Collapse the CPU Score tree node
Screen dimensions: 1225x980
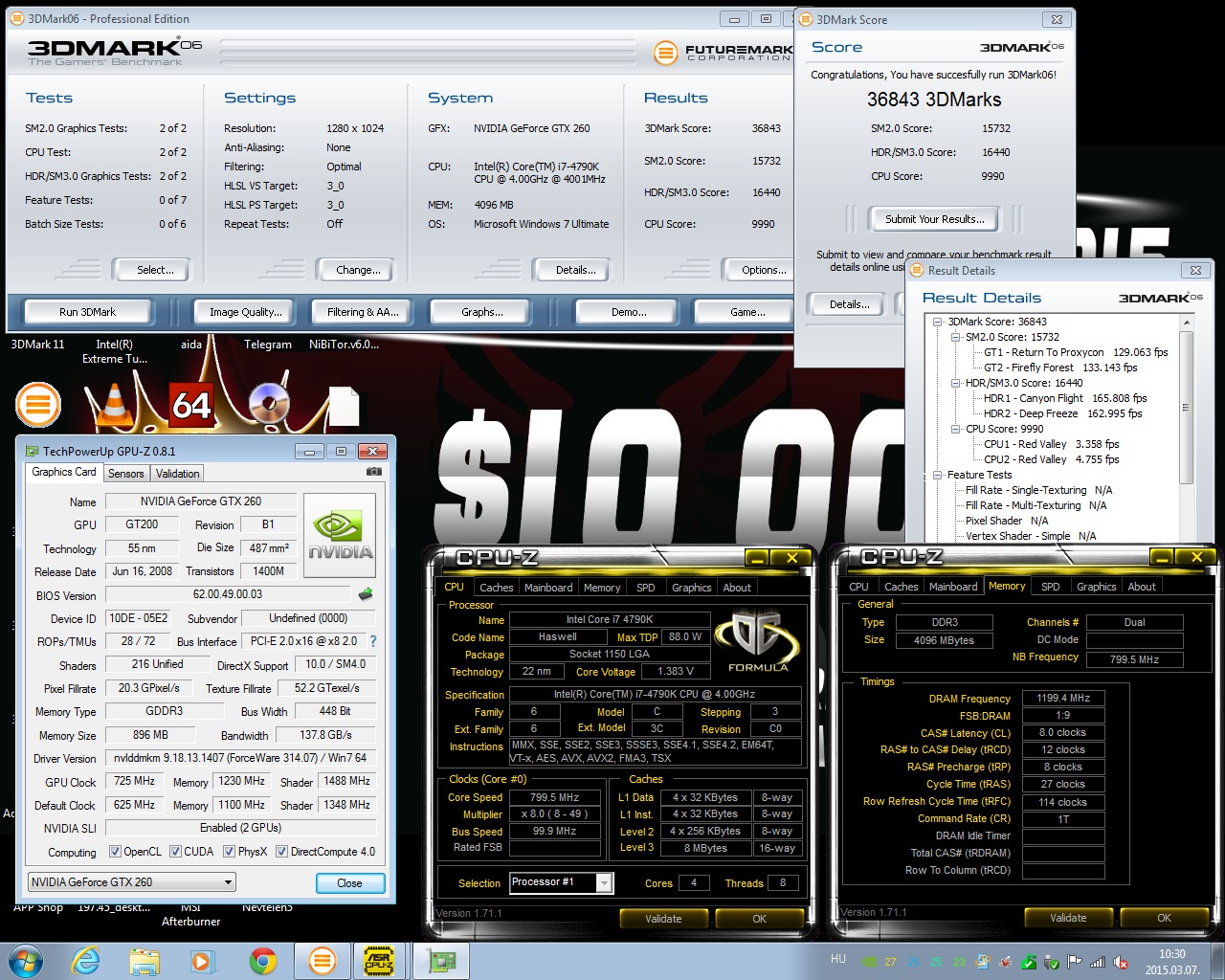click(x=955, y=429)
